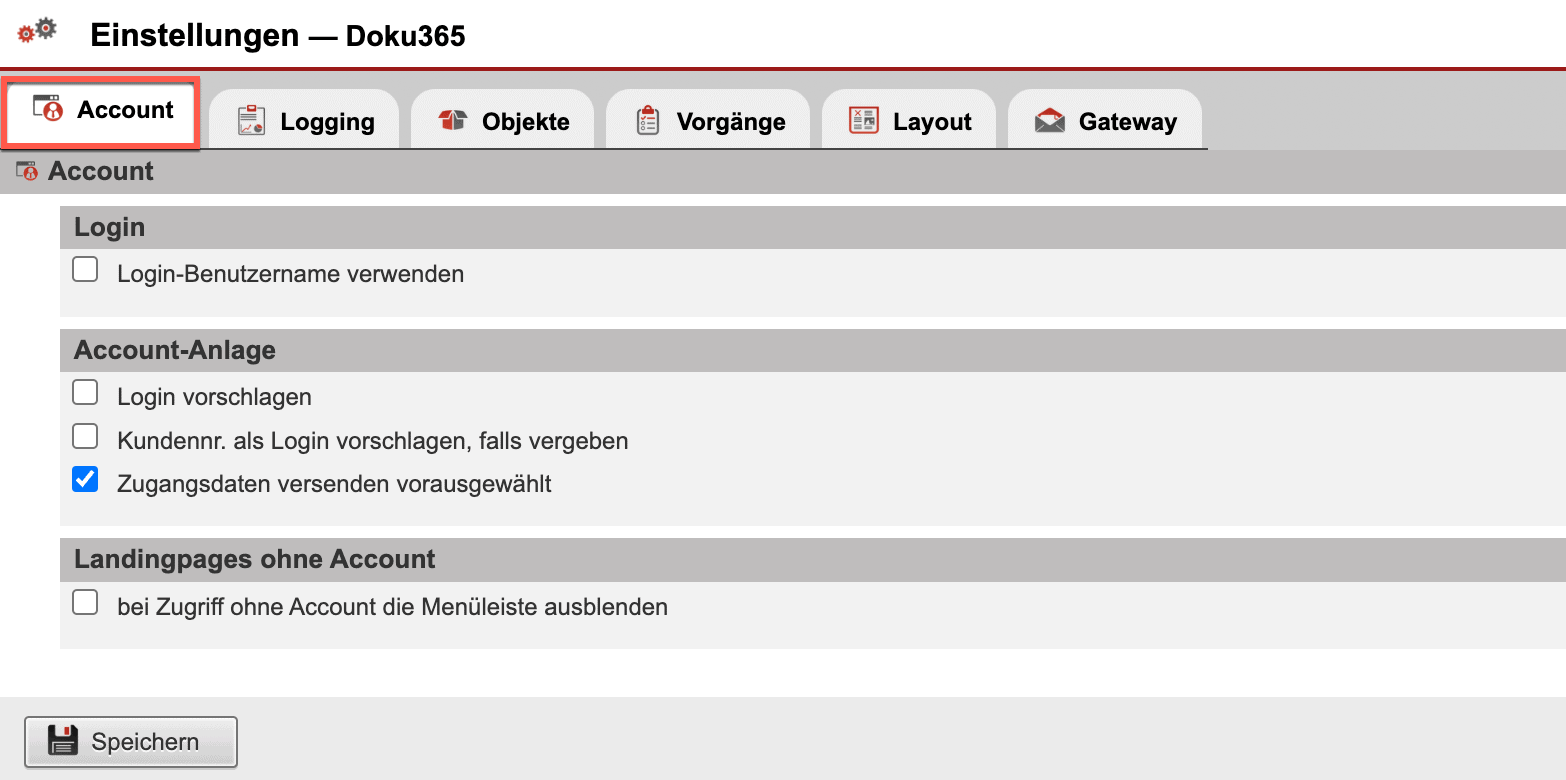The image size is (1566, 780).
Task: Click the Layout tab's page icon
Action: (863, 121)
